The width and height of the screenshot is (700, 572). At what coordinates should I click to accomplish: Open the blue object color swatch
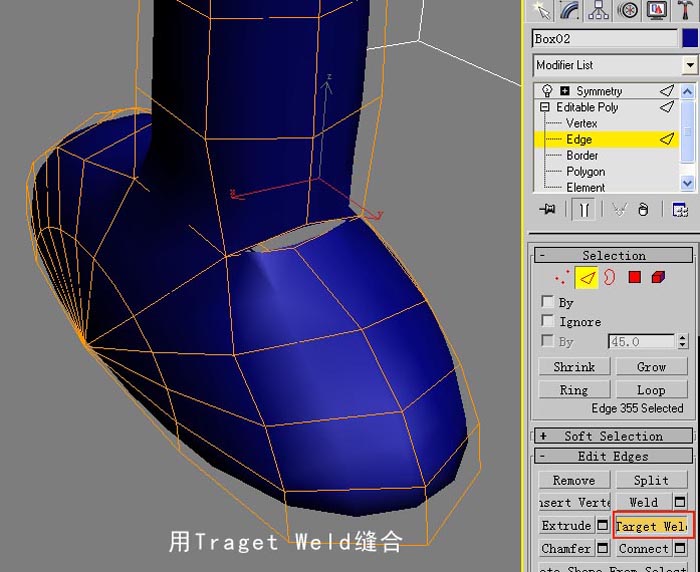pos(690,39)
